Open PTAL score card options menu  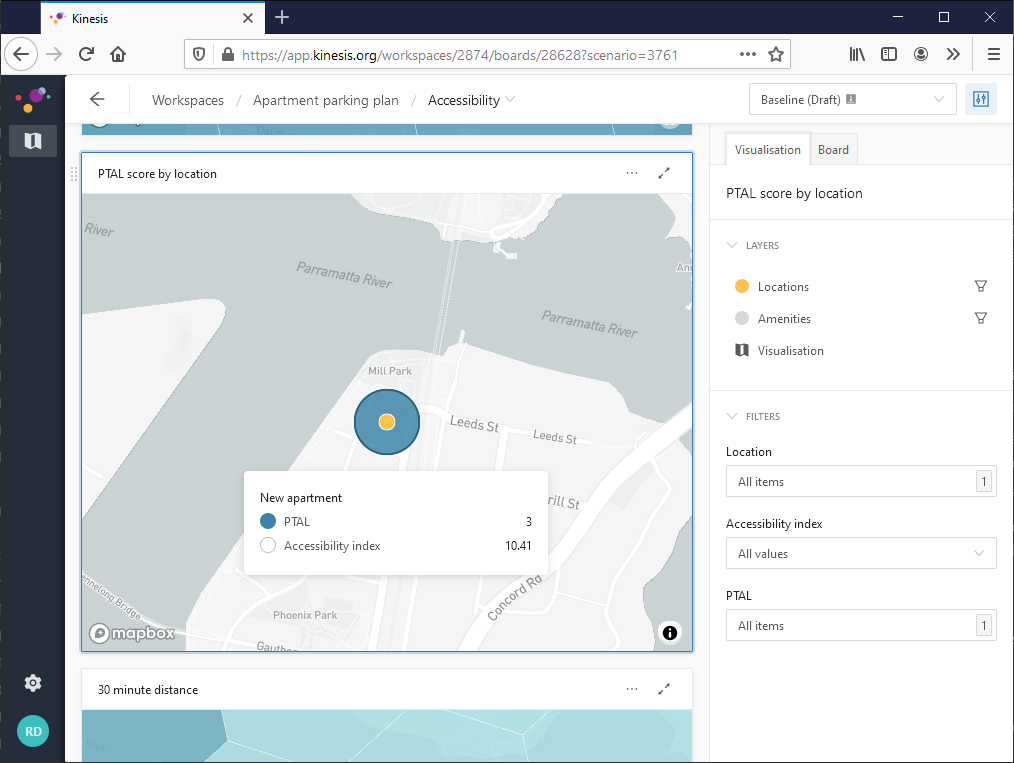click(632, 173)
